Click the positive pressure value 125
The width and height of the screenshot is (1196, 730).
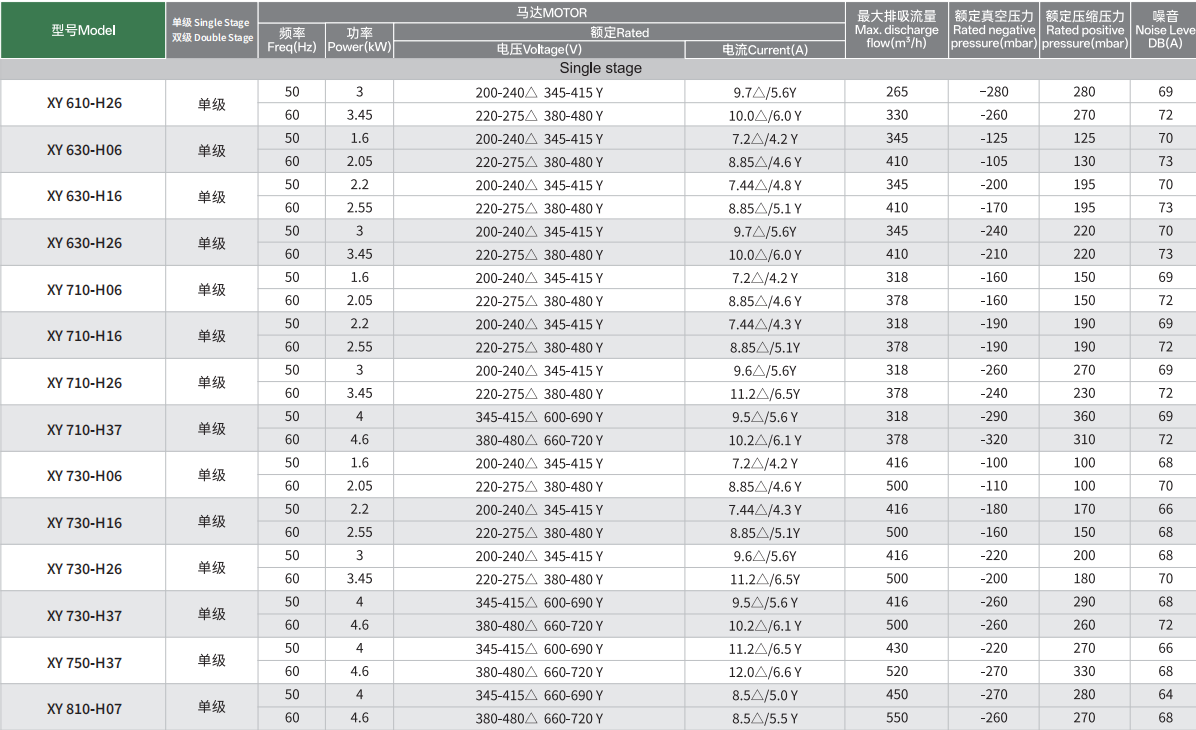click(1084, 138)
